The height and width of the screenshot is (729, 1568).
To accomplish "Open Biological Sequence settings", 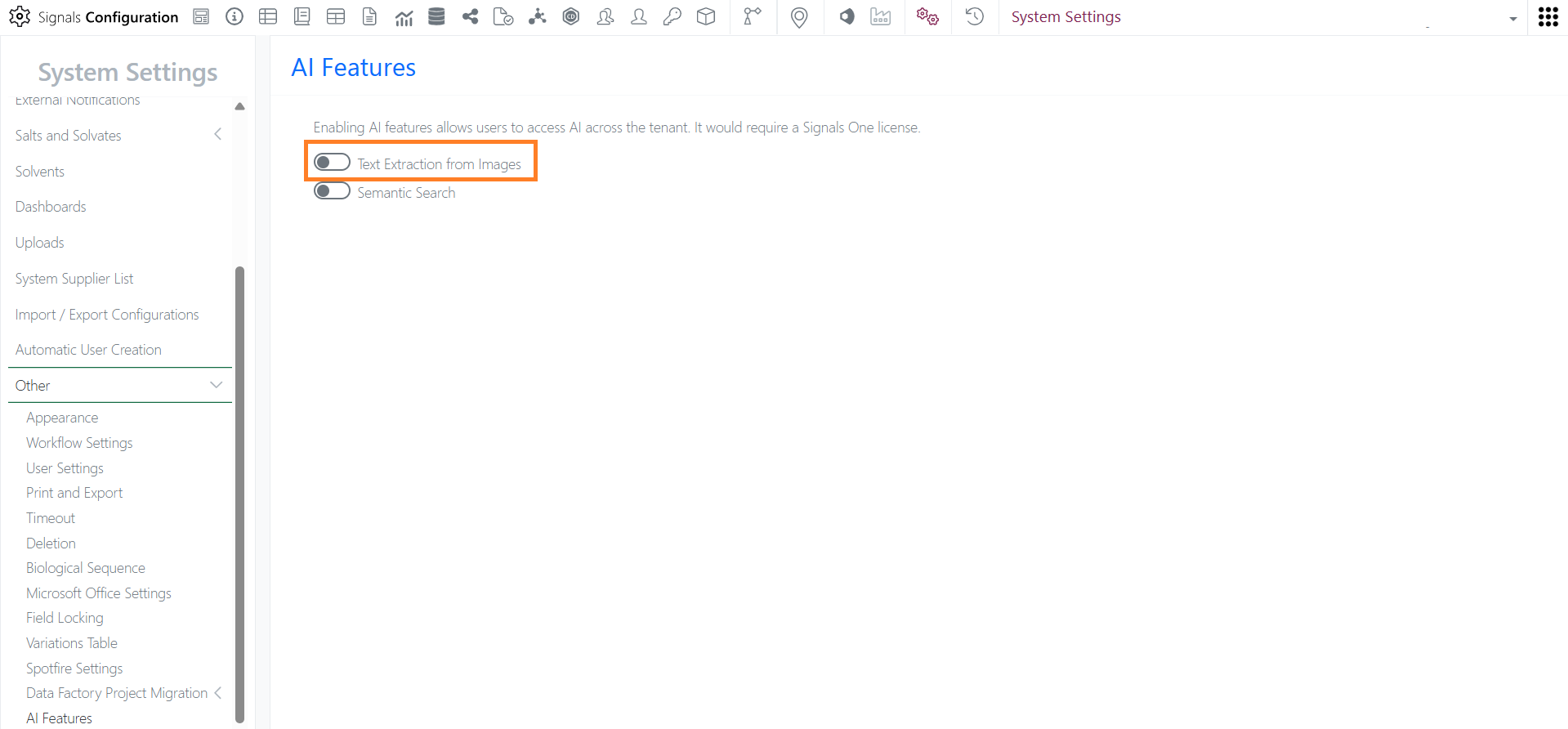I will tap(86, 568).
